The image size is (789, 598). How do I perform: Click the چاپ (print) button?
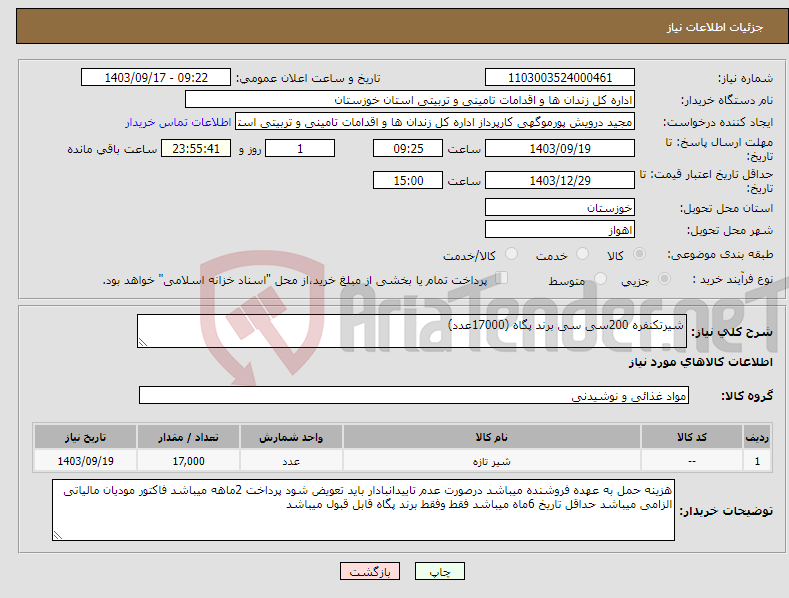tap(439, 571)
